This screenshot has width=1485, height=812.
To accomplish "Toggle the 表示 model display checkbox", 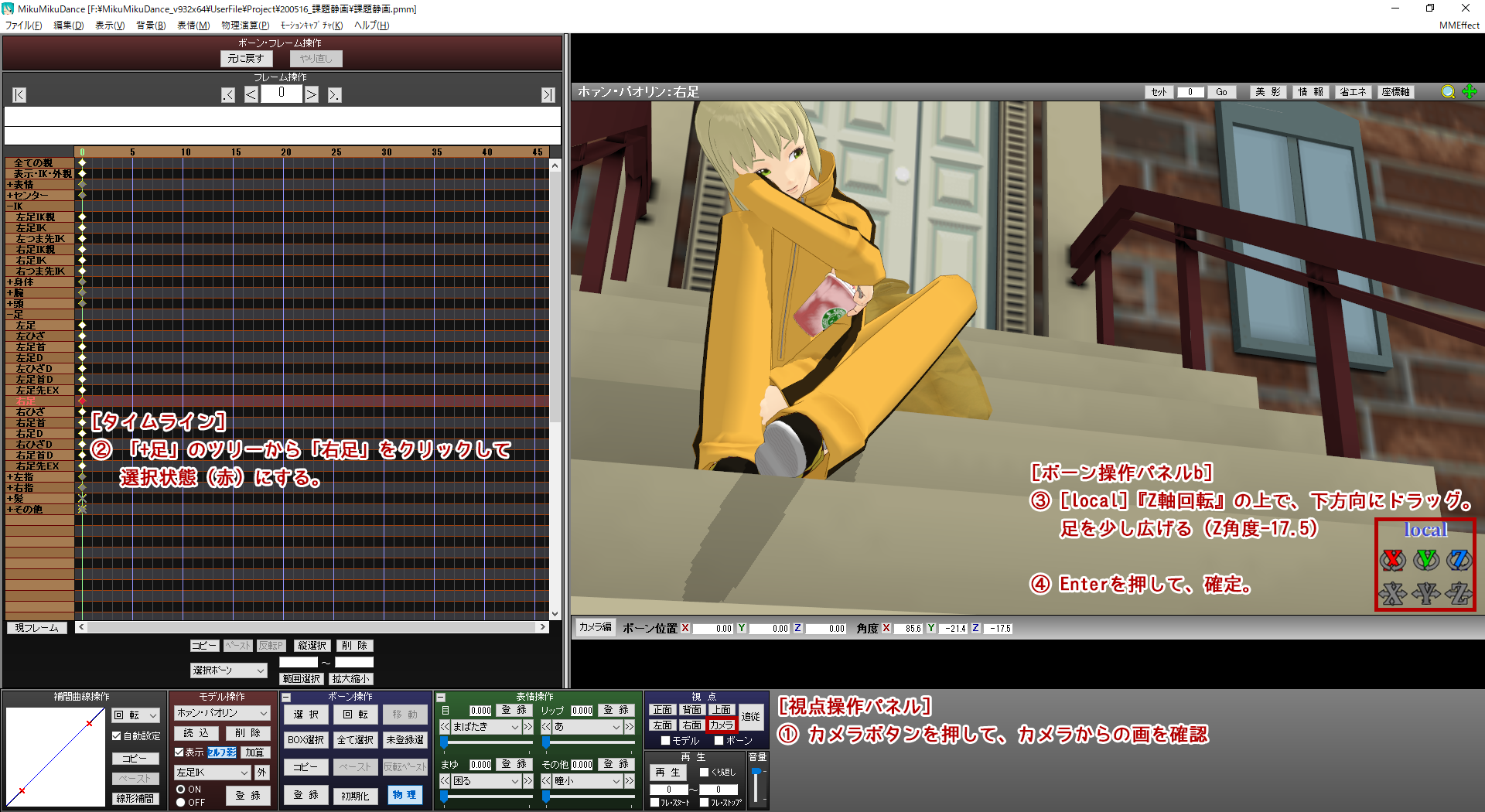I will click(x=179, y=752).
